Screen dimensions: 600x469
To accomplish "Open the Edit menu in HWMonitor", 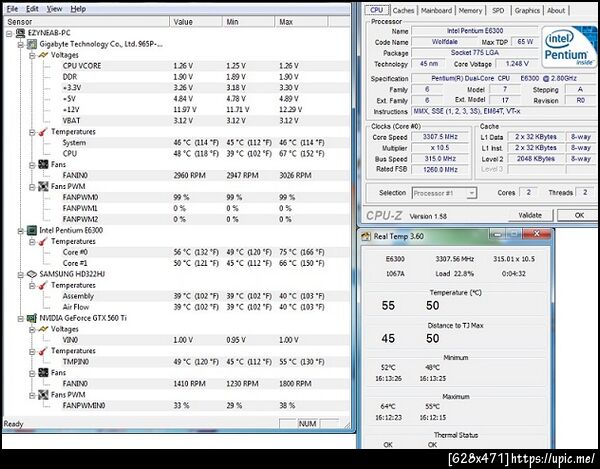I will pyautogui.click(x=32, y=9).
